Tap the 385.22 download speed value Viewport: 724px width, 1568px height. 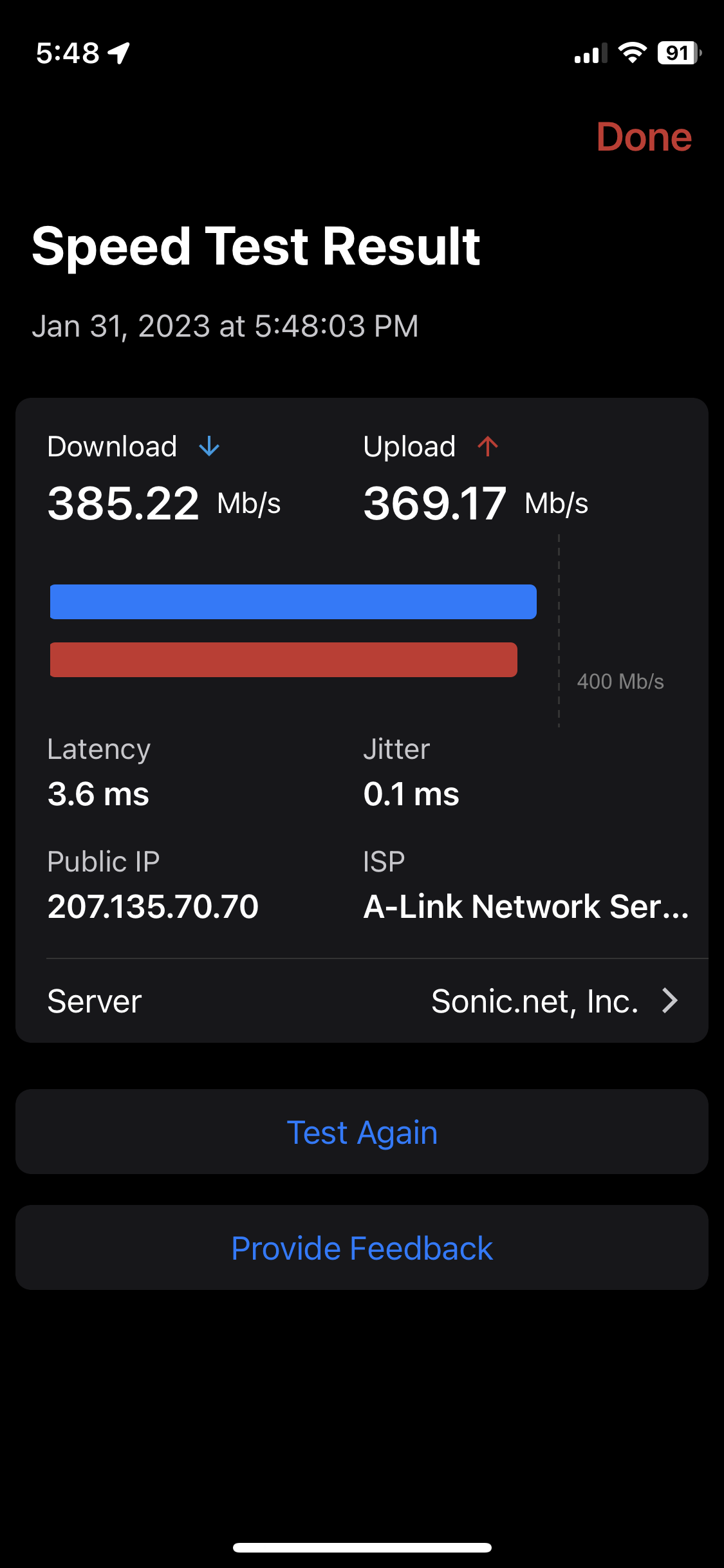tap(124, 503)
